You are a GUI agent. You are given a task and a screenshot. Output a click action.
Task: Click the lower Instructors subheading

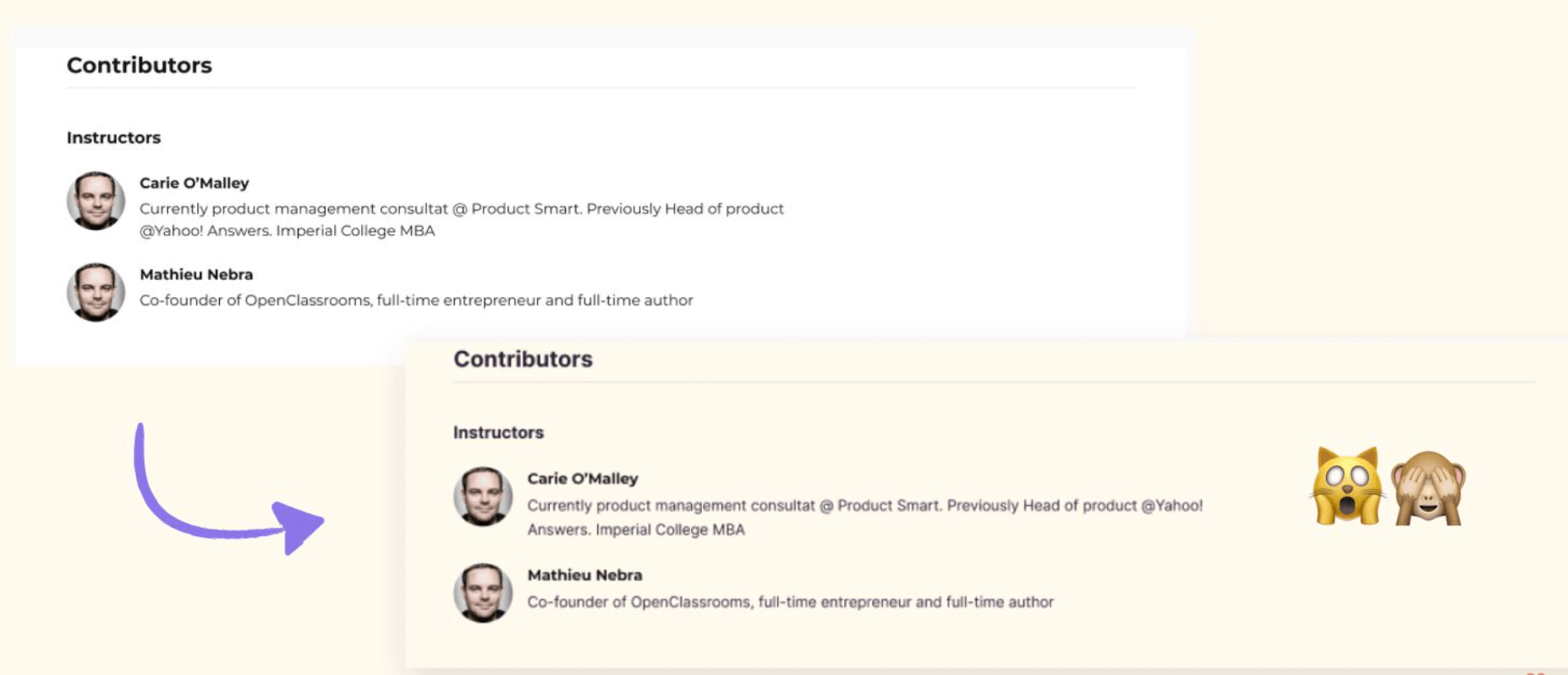(x=498, y=432)
